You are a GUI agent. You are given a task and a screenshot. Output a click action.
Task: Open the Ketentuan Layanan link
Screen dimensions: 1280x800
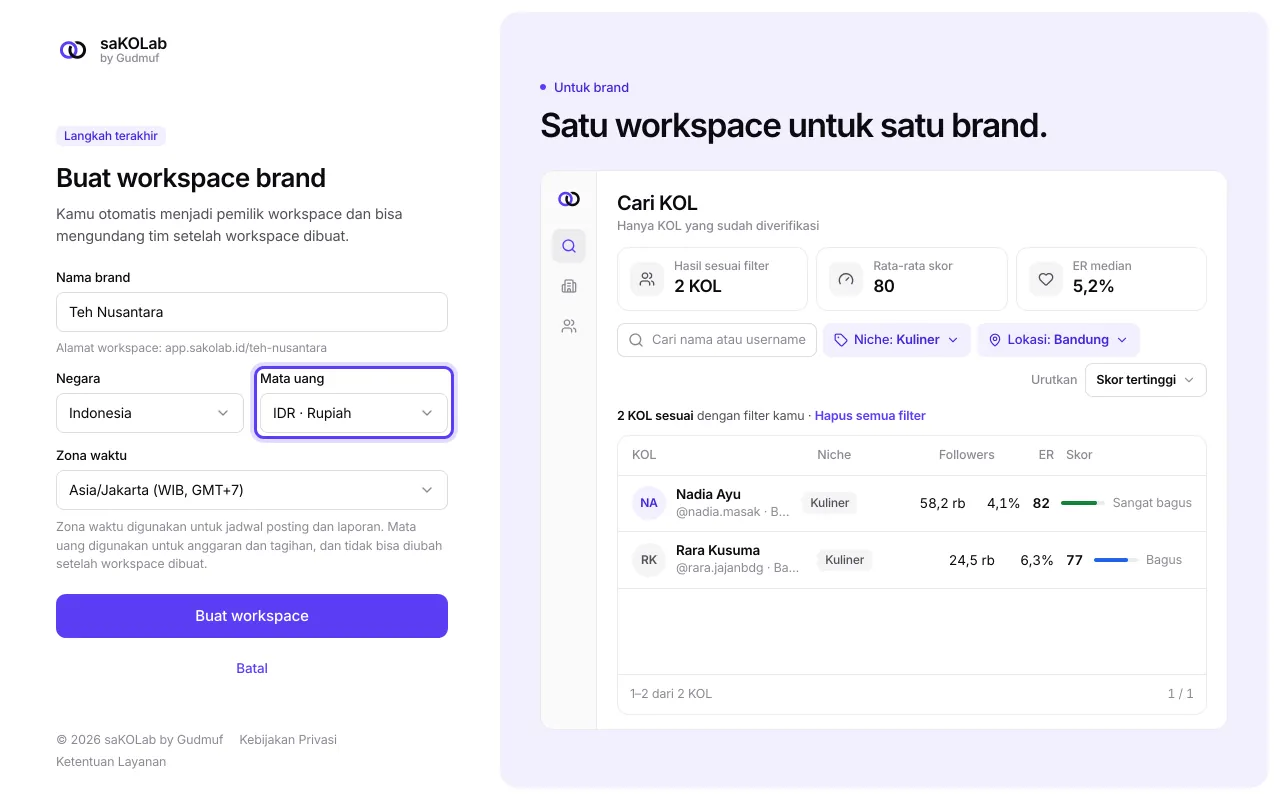tap(111, 762)
